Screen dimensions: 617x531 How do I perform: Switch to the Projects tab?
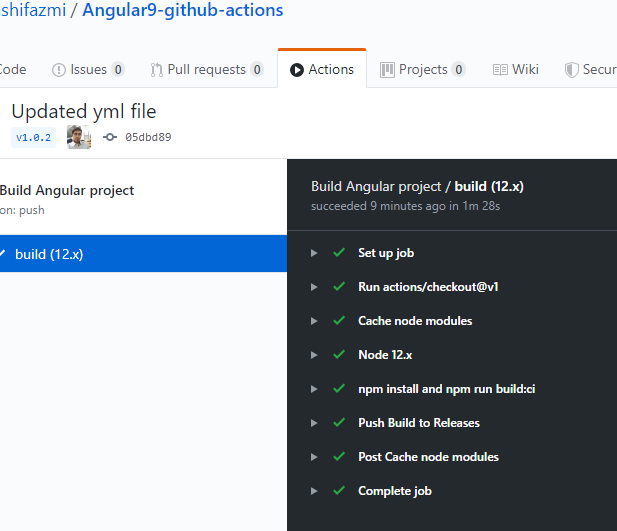423,70
